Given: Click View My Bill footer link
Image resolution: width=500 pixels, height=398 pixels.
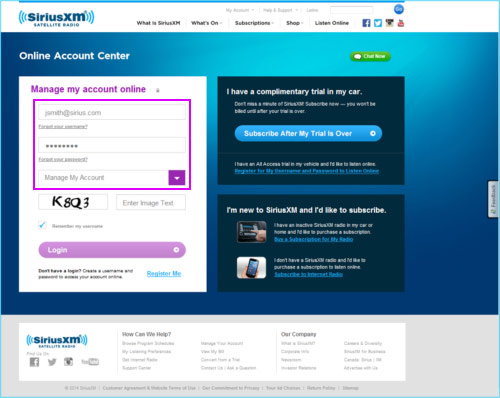Looking at the screenshot, I should tap(213, 352).
